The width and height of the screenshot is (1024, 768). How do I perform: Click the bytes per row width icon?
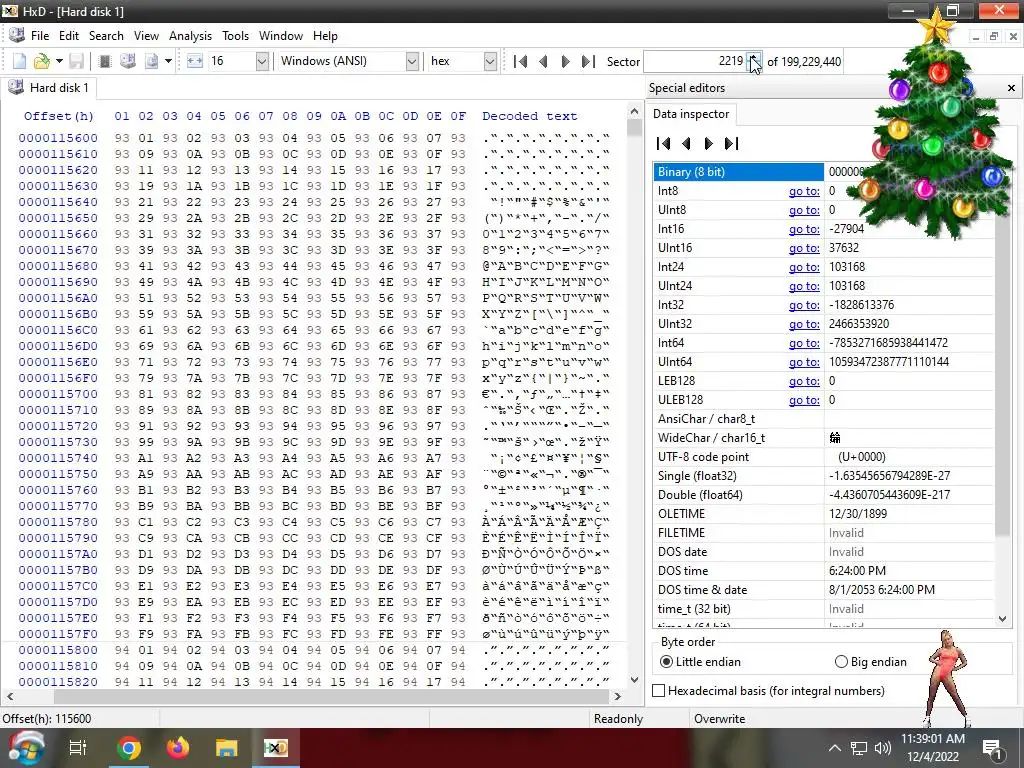(x=195, y=61)
